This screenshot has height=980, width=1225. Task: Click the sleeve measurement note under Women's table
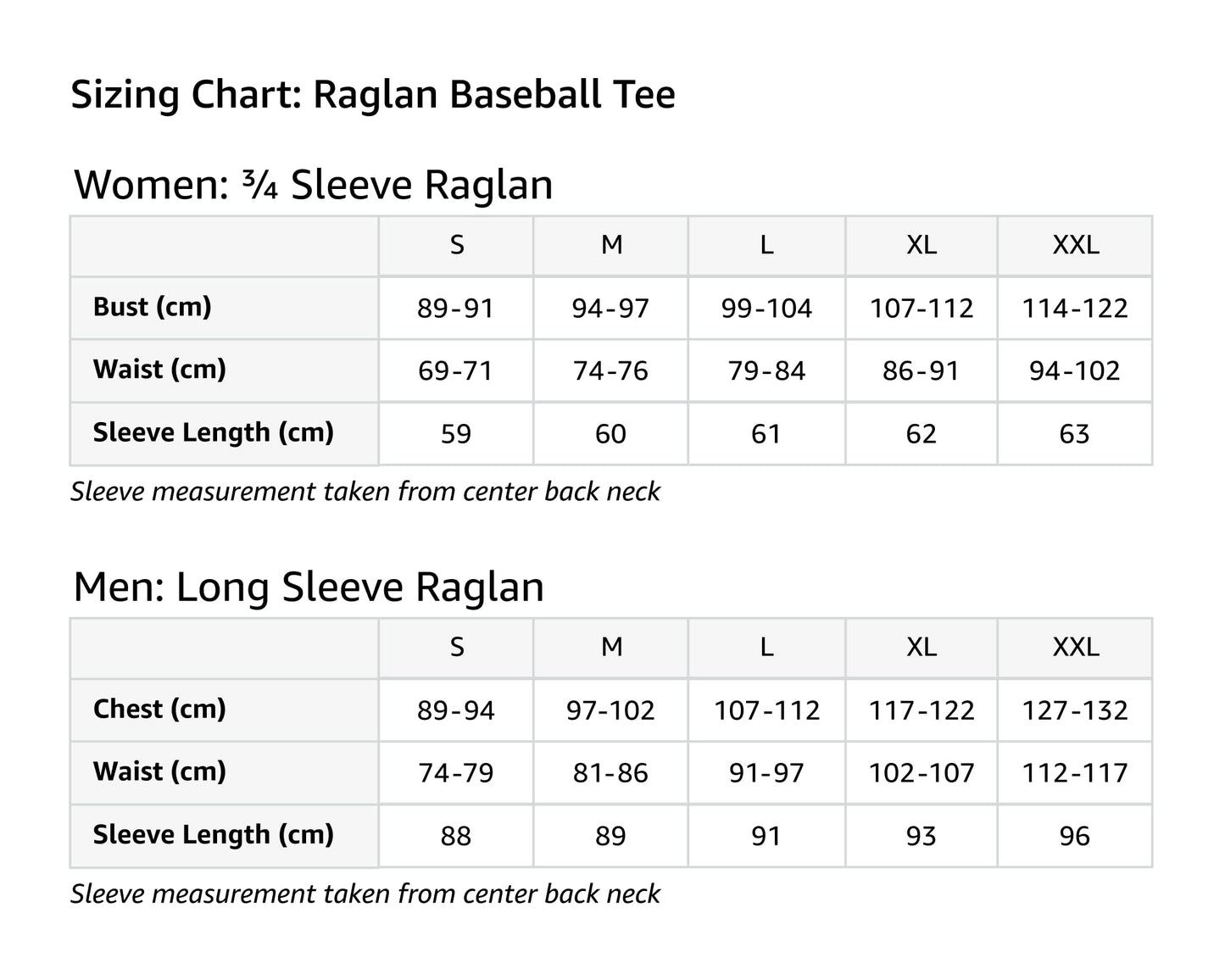pos(365,492)
